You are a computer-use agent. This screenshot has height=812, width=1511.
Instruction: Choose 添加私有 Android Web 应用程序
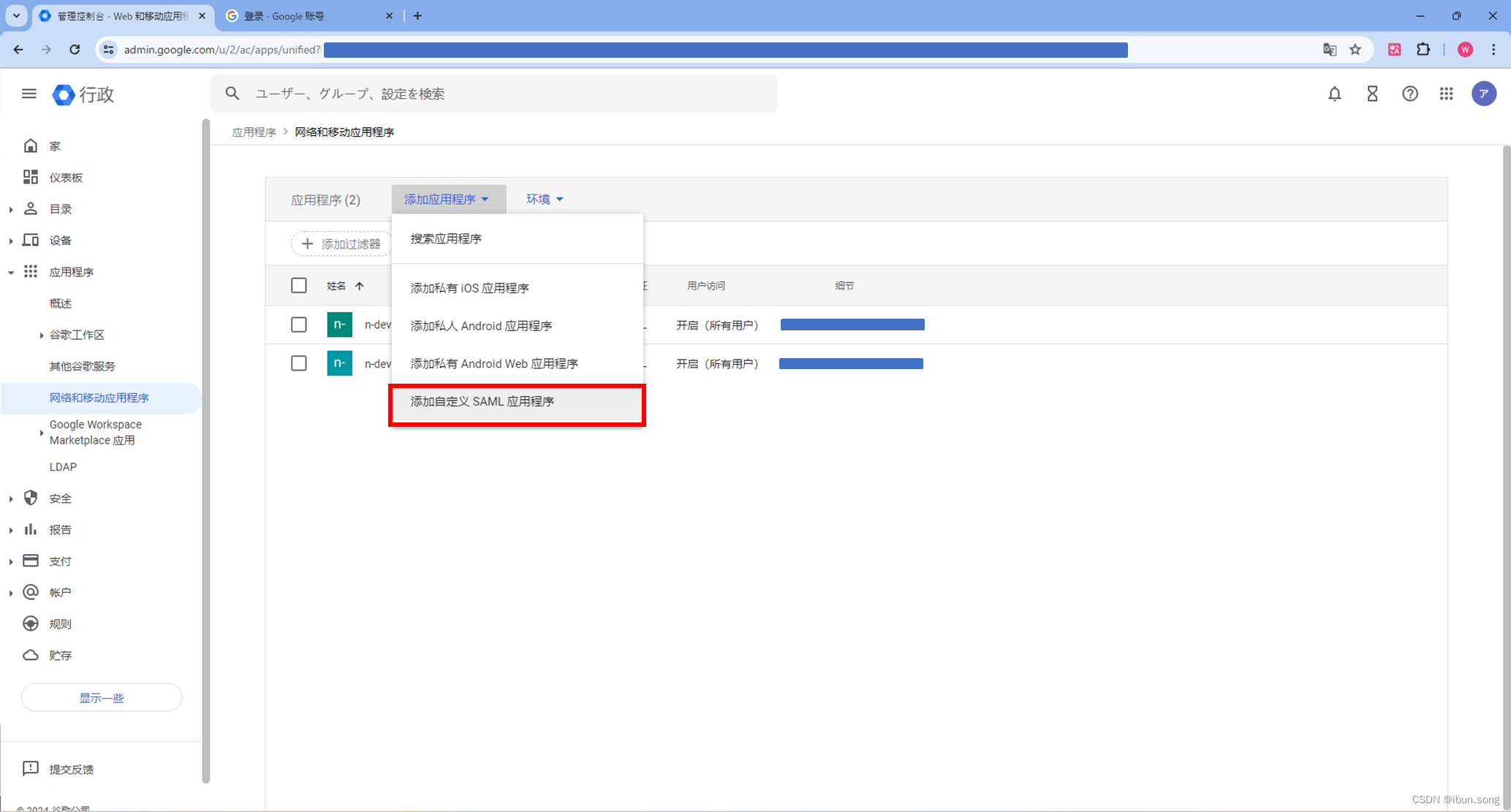518,363
